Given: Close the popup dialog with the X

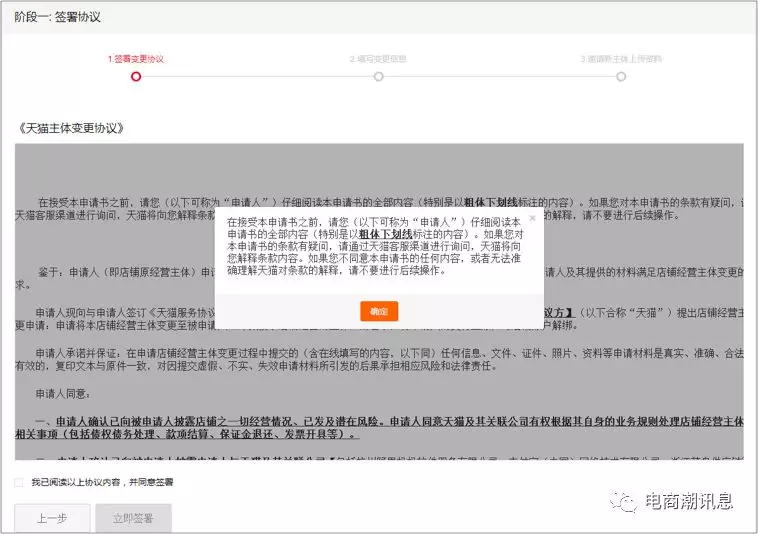Looking at the screenshot, I should pyautogui.click(x=532, y=218).
